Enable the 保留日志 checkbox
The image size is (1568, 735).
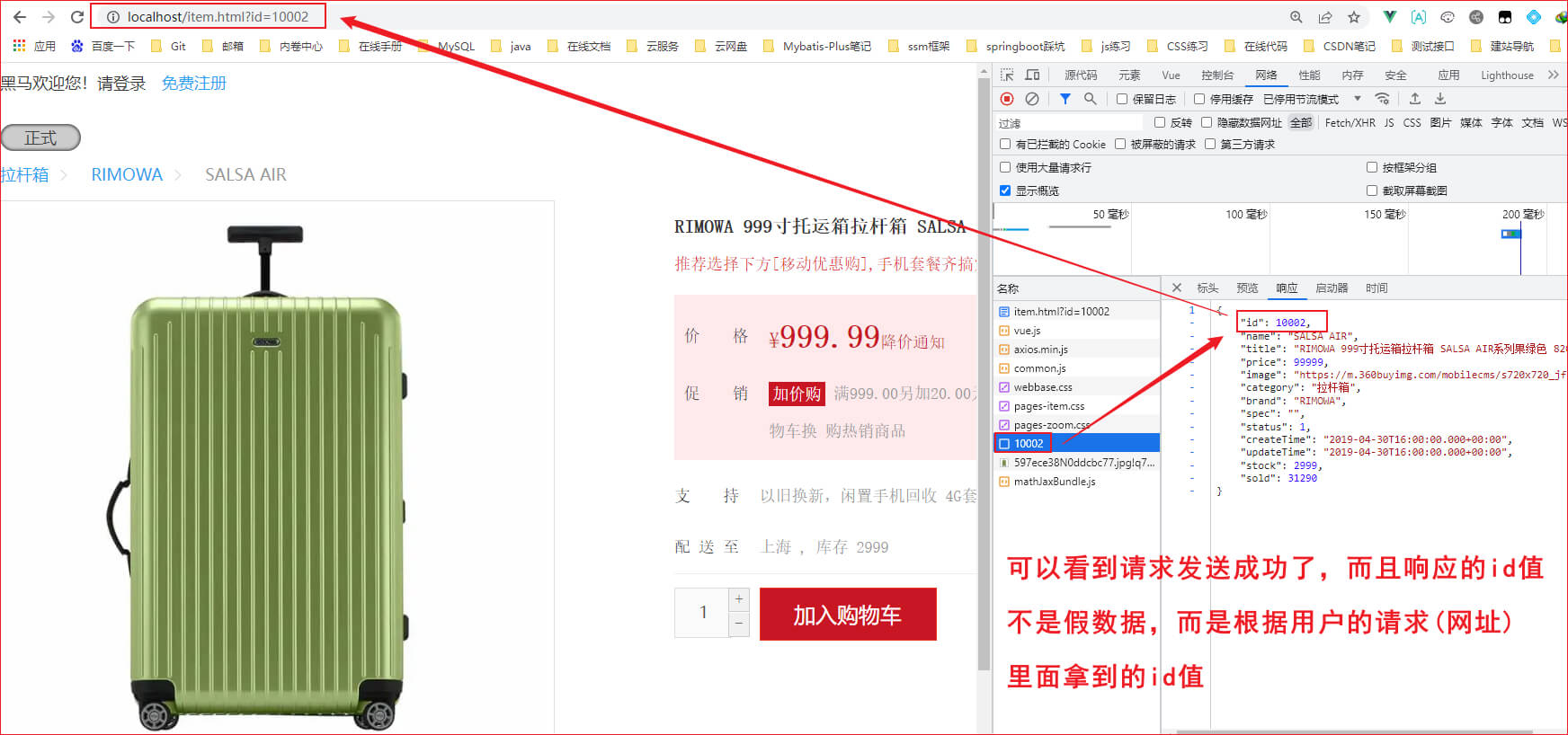tap(1122, 99)
